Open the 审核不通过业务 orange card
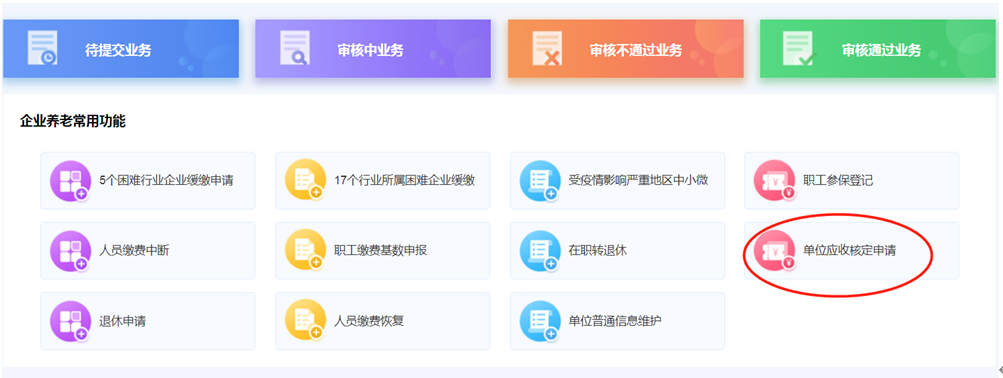Image resolution: width=1003 pixels, height=378 pixels. pyautogui.click(x=626, y=49)
